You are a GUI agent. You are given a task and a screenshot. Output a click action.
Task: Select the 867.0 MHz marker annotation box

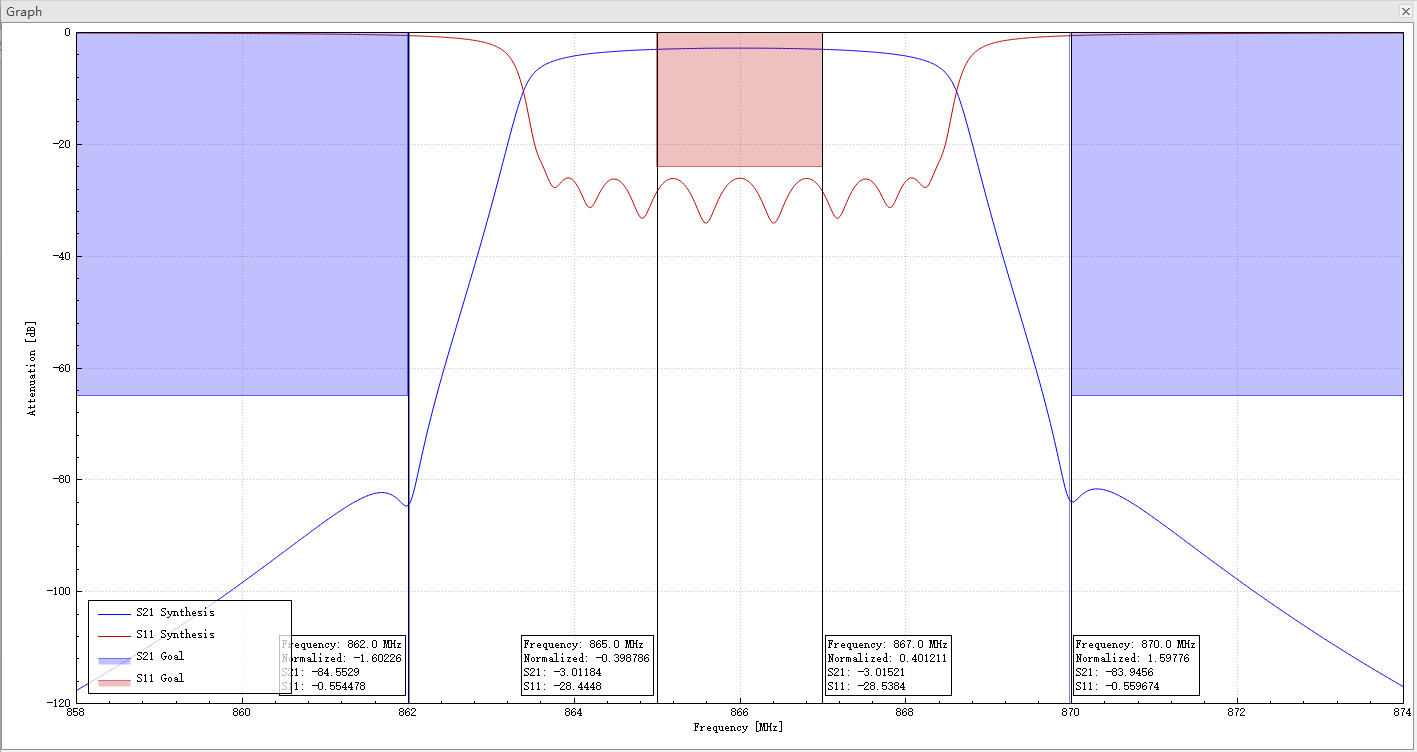point(888,665)
